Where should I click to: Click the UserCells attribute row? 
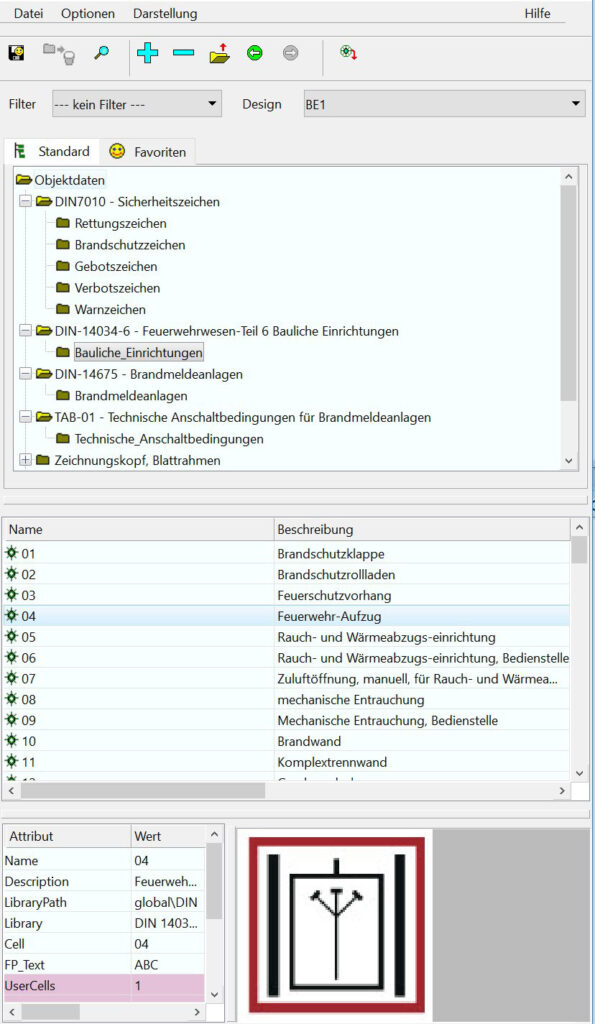coord(105,985)
